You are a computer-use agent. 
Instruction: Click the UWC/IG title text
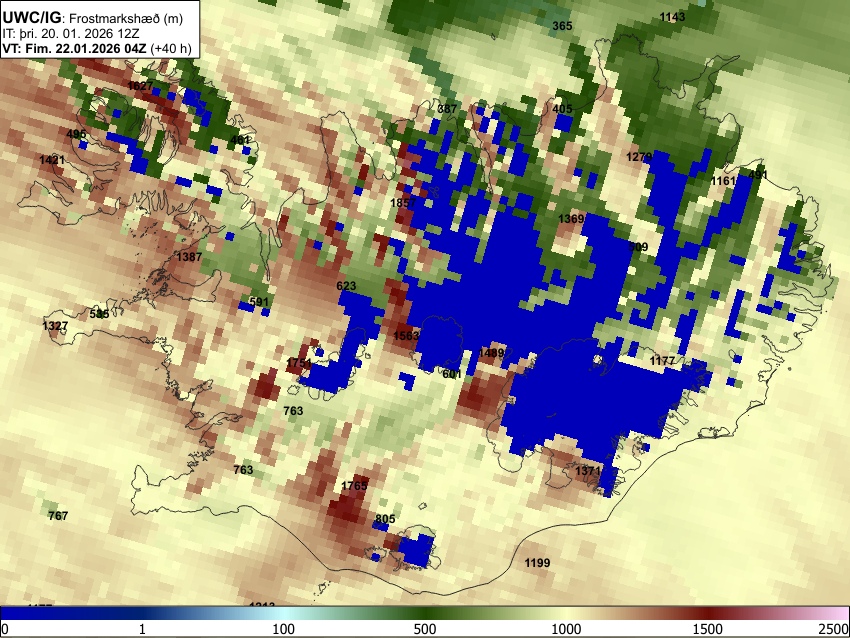click(32, 18)
